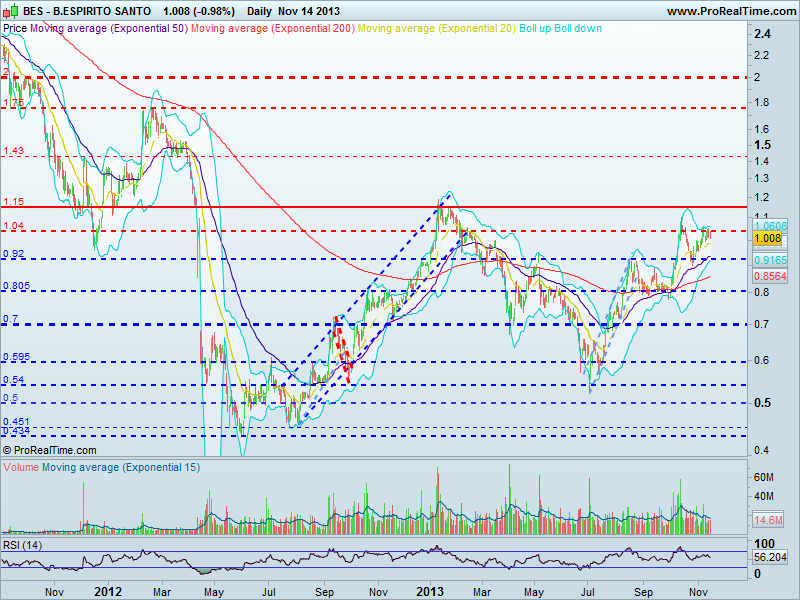Select the yellow "1.008" current price tag

coord(767,238)
